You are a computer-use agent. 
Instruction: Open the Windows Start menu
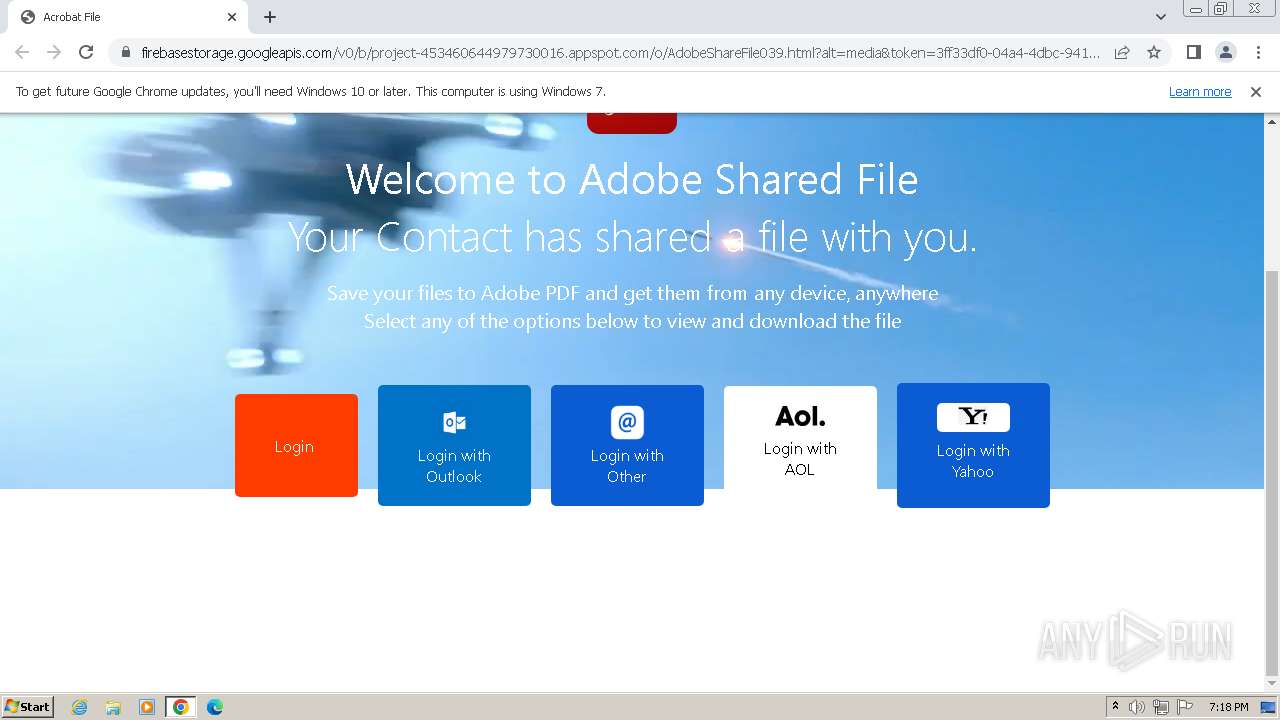point(28,706)
